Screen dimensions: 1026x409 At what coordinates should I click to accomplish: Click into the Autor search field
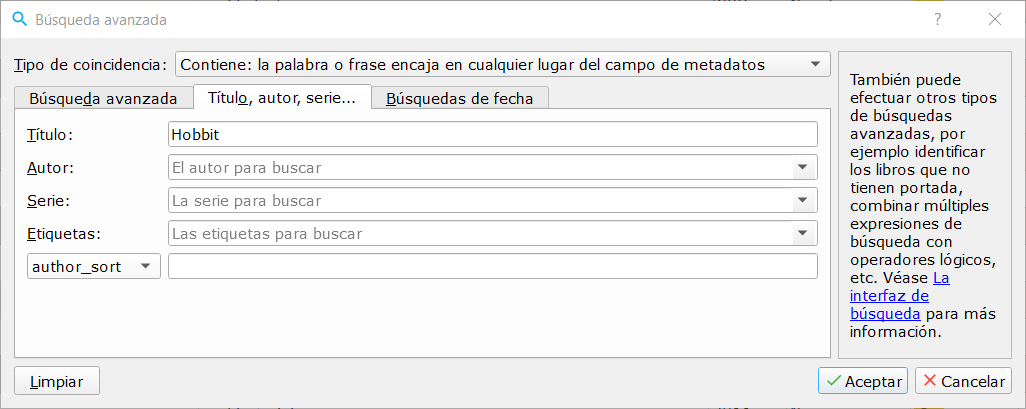(480, 168)
